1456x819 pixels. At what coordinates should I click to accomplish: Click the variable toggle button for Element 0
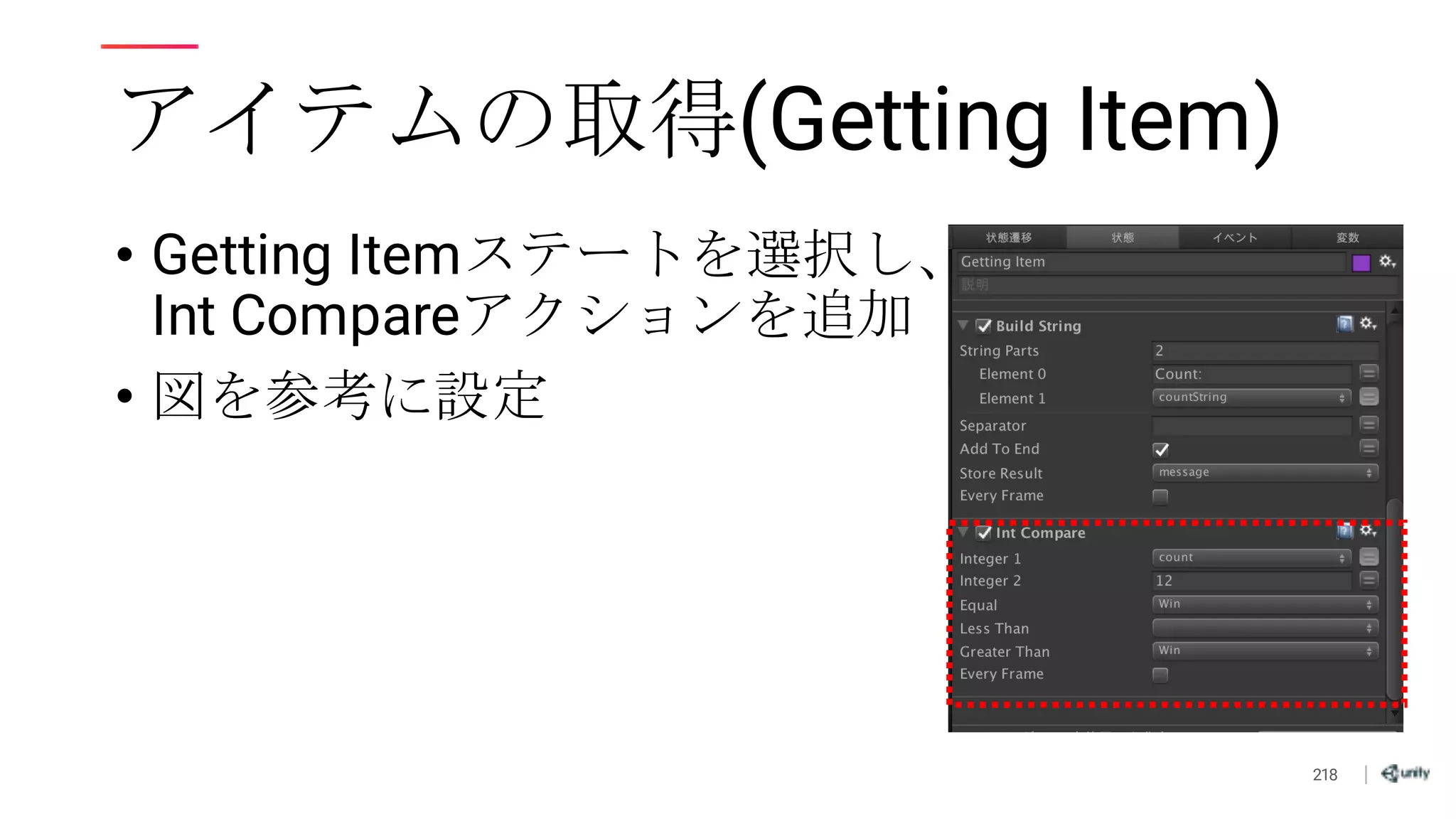[x=1369, y=373]
